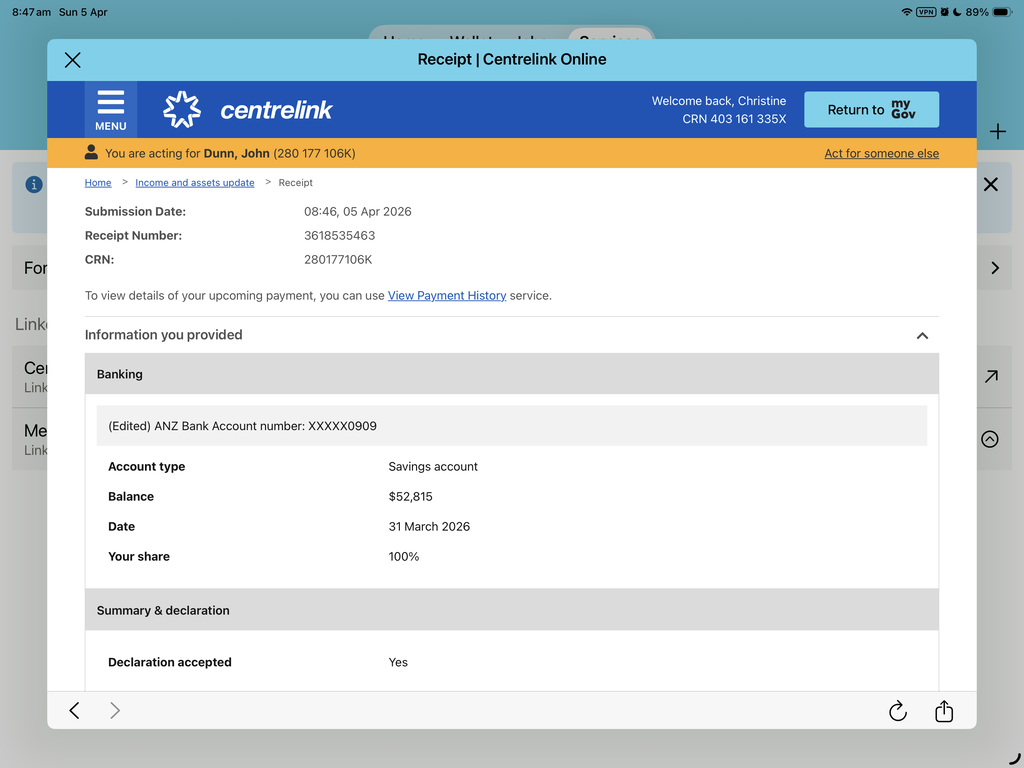Close the Receipt Centrelink Online sheet
Image resolution: width=1024 pixels, height=768 pixels.
click(x=72, y=60)
